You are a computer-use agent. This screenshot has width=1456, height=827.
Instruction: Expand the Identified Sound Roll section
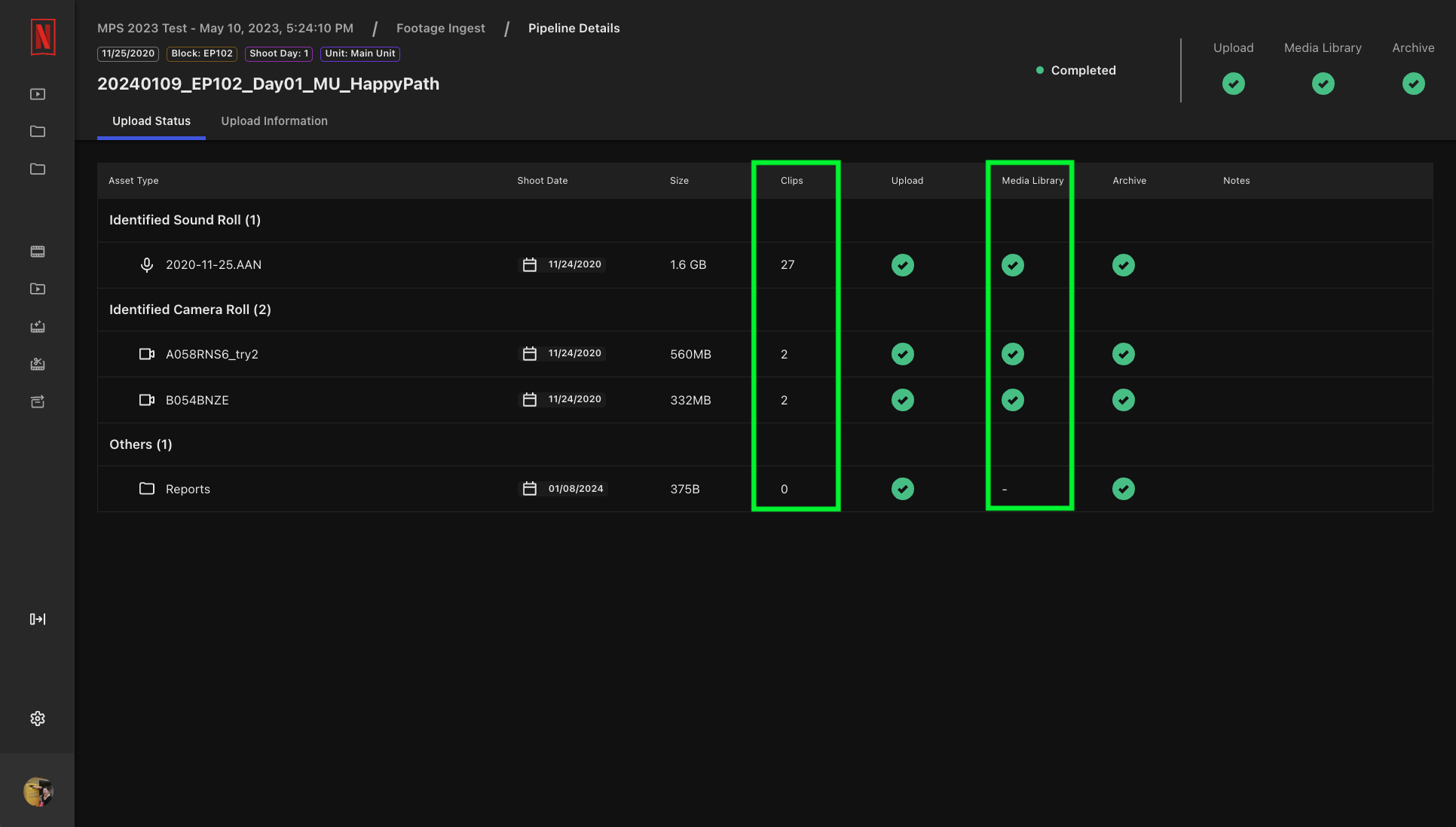tap(185, 219)
